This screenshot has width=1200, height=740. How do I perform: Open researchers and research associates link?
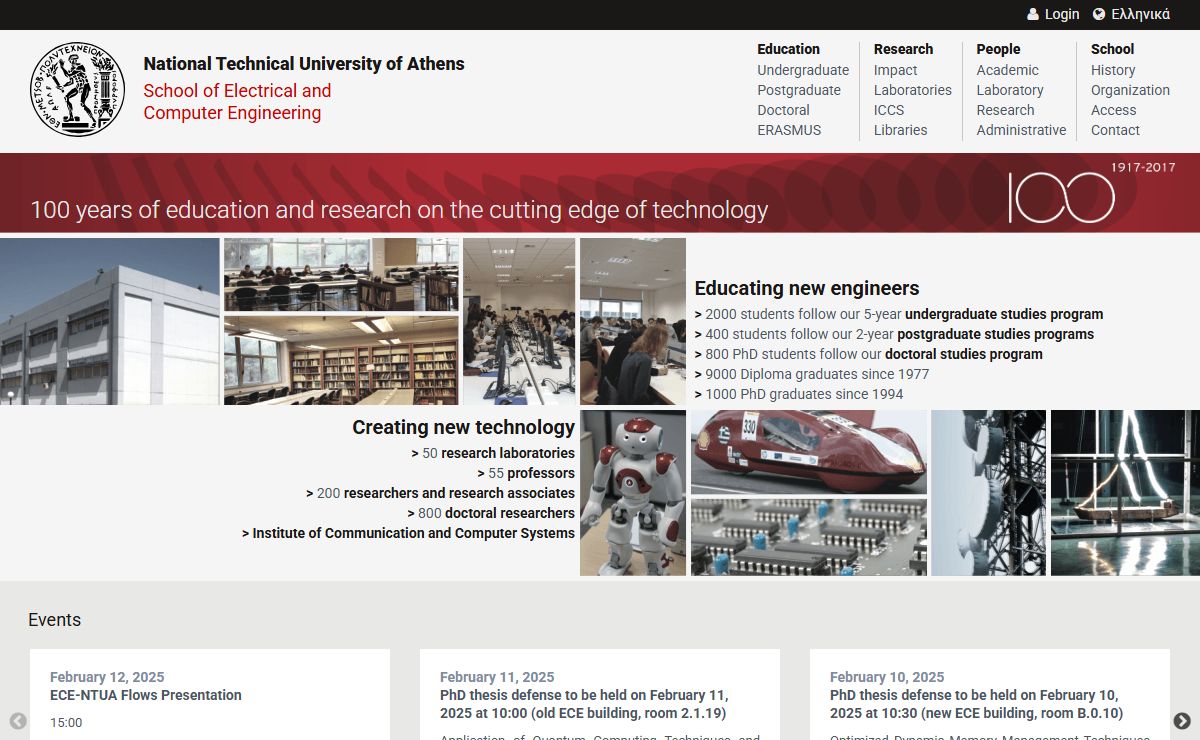click(460, 493)
